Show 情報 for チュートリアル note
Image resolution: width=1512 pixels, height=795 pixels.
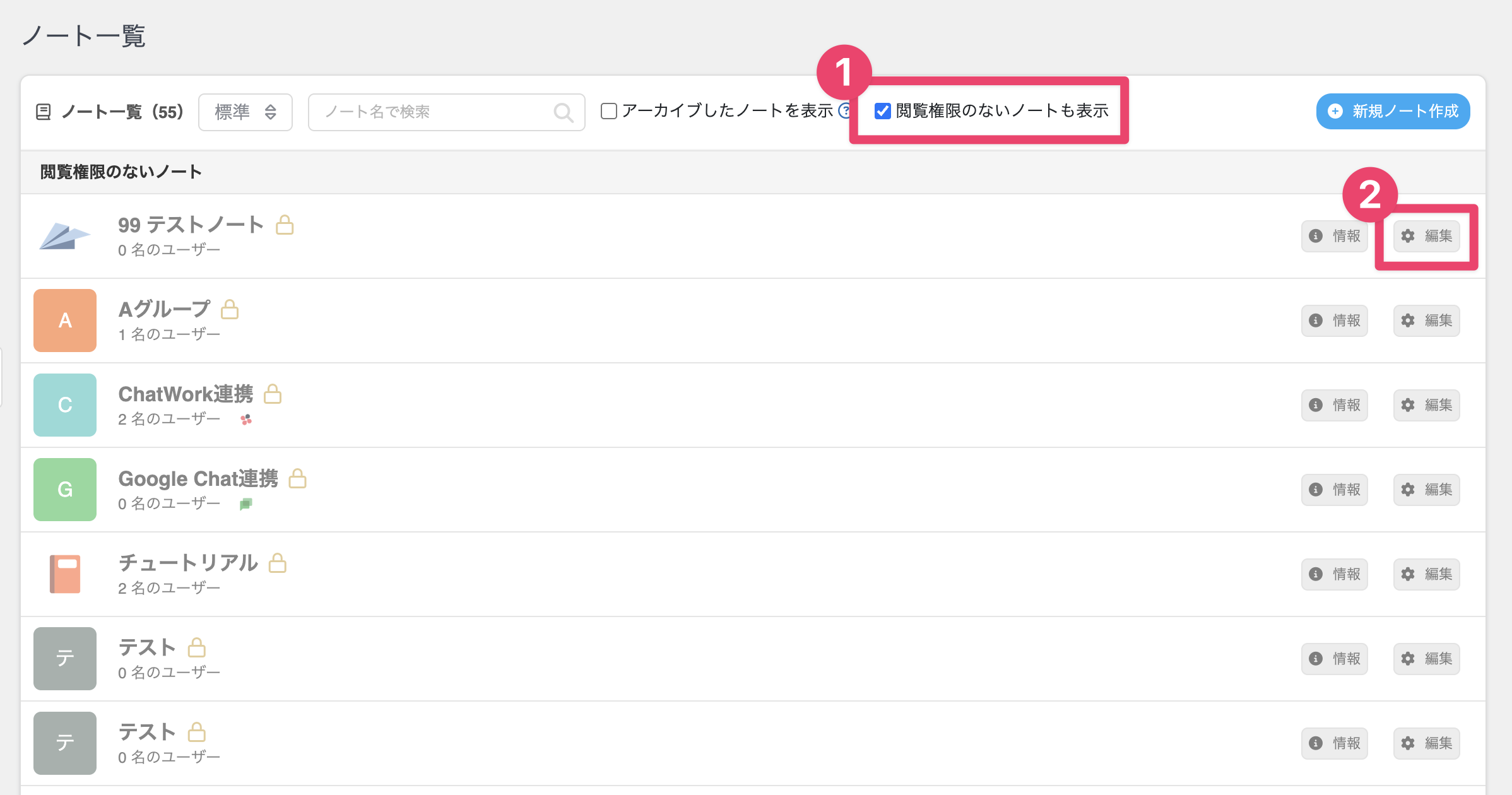tap(1335, 574)
